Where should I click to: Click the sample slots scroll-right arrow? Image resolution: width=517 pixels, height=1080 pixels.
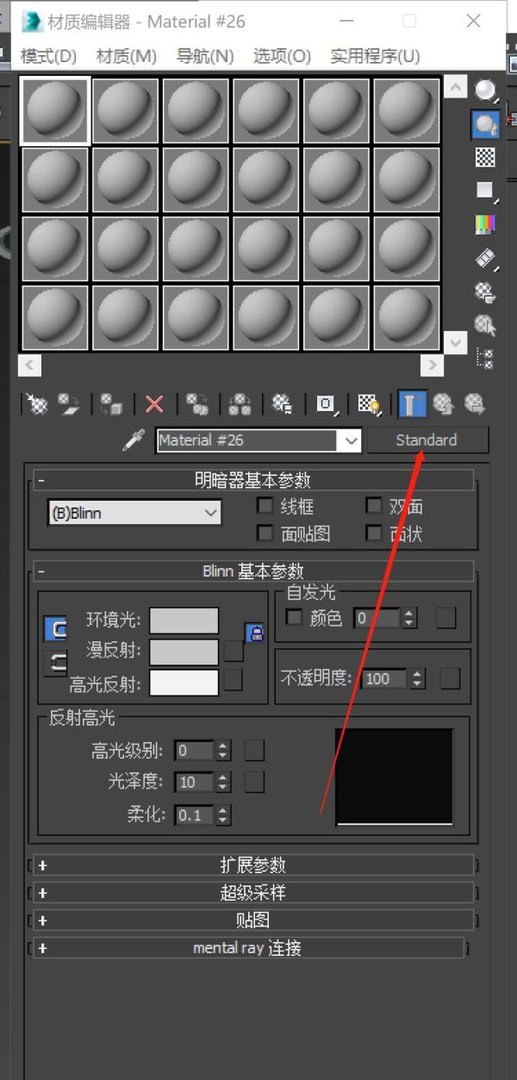432,365
